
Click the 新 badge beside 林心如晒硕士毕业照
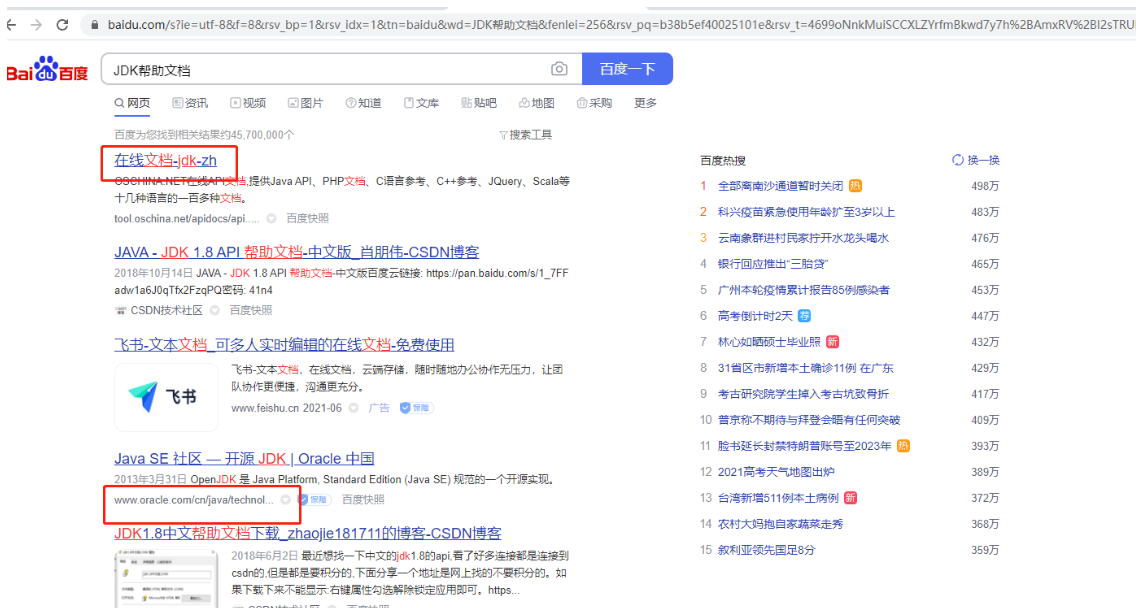point(832,342)
